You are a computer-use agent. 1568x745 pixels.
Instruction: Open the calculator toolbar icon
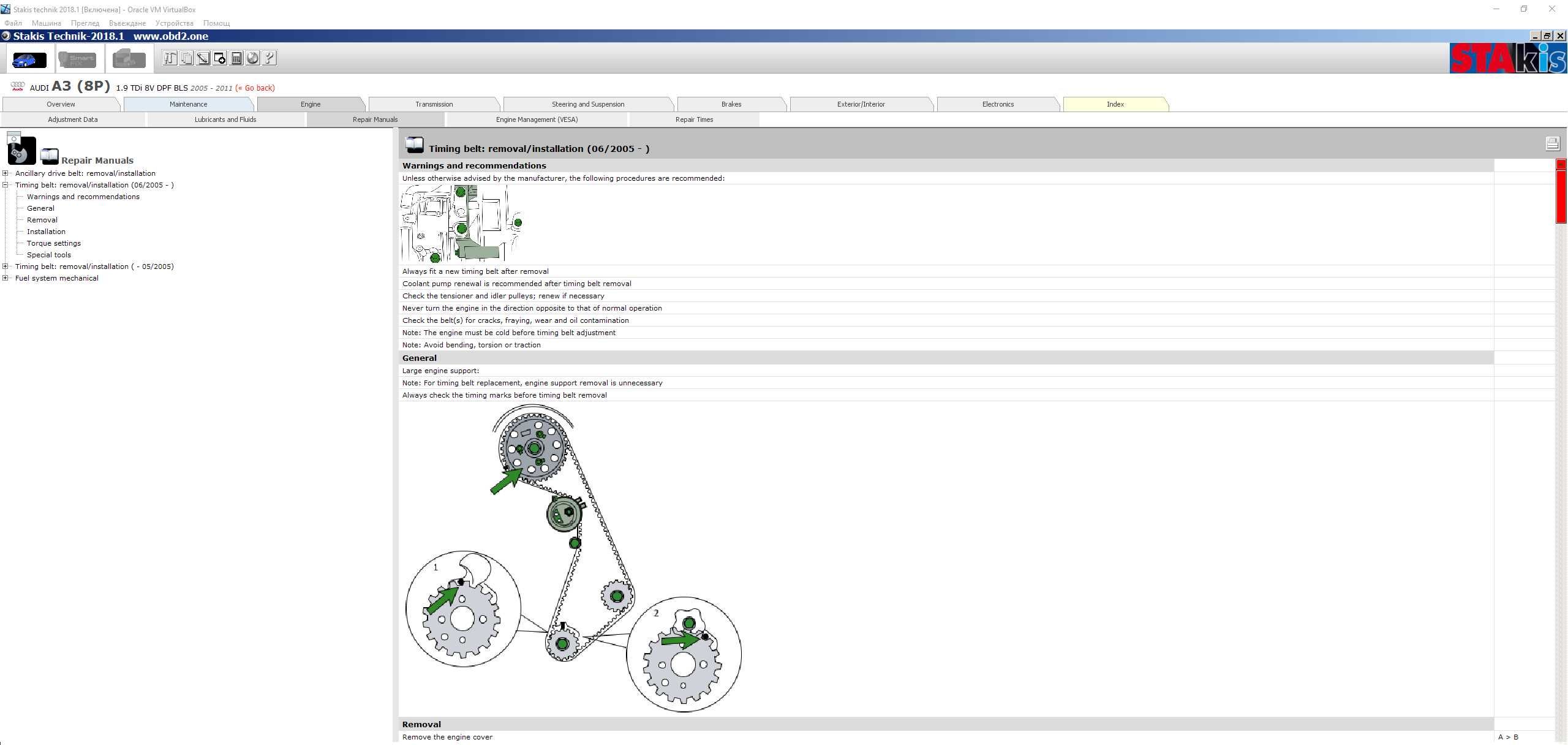236,58
